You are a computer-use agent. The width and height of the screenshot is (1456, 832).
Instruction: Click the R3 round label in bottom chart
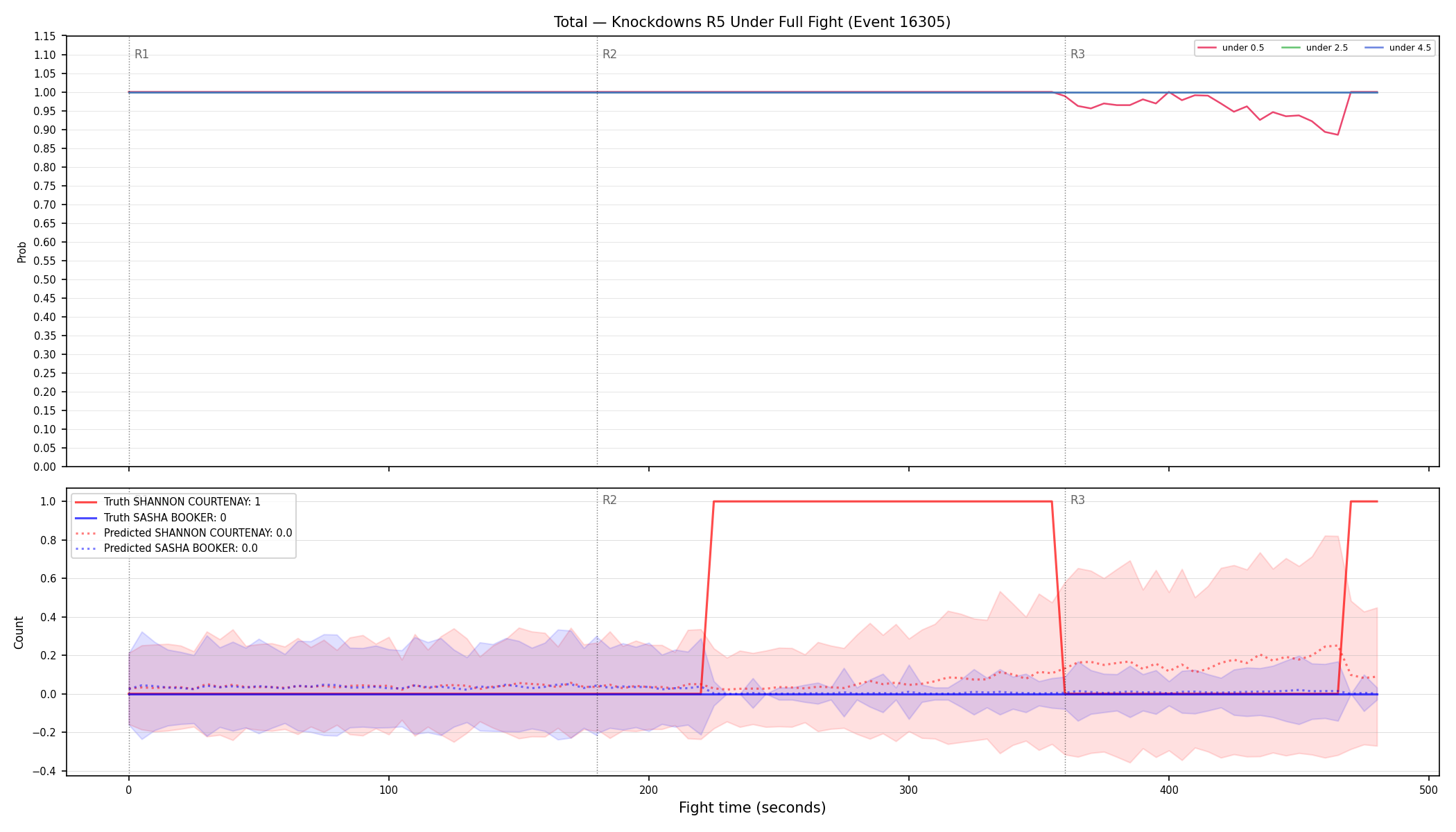coord(1077,500)
